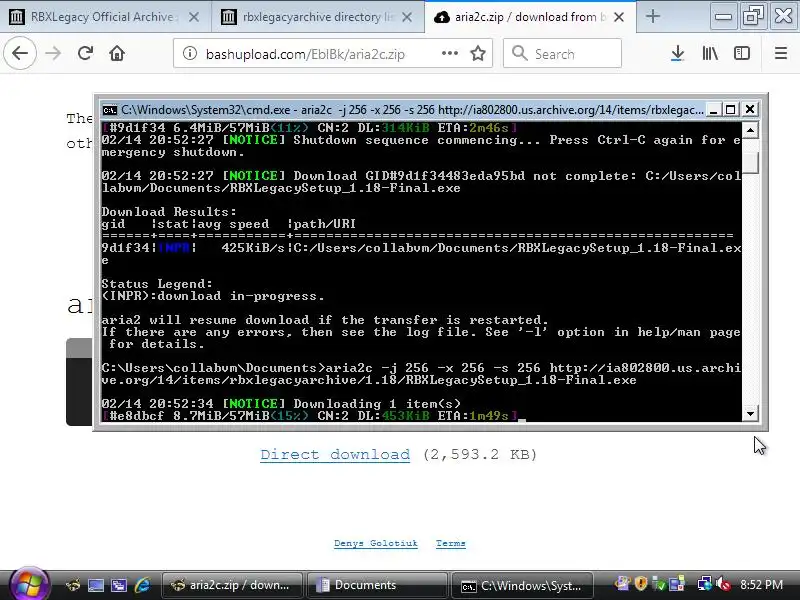Screen dimensions: 800x600
Task: Click the blue INPR status in results table
Action: click(x=174, y=248)
